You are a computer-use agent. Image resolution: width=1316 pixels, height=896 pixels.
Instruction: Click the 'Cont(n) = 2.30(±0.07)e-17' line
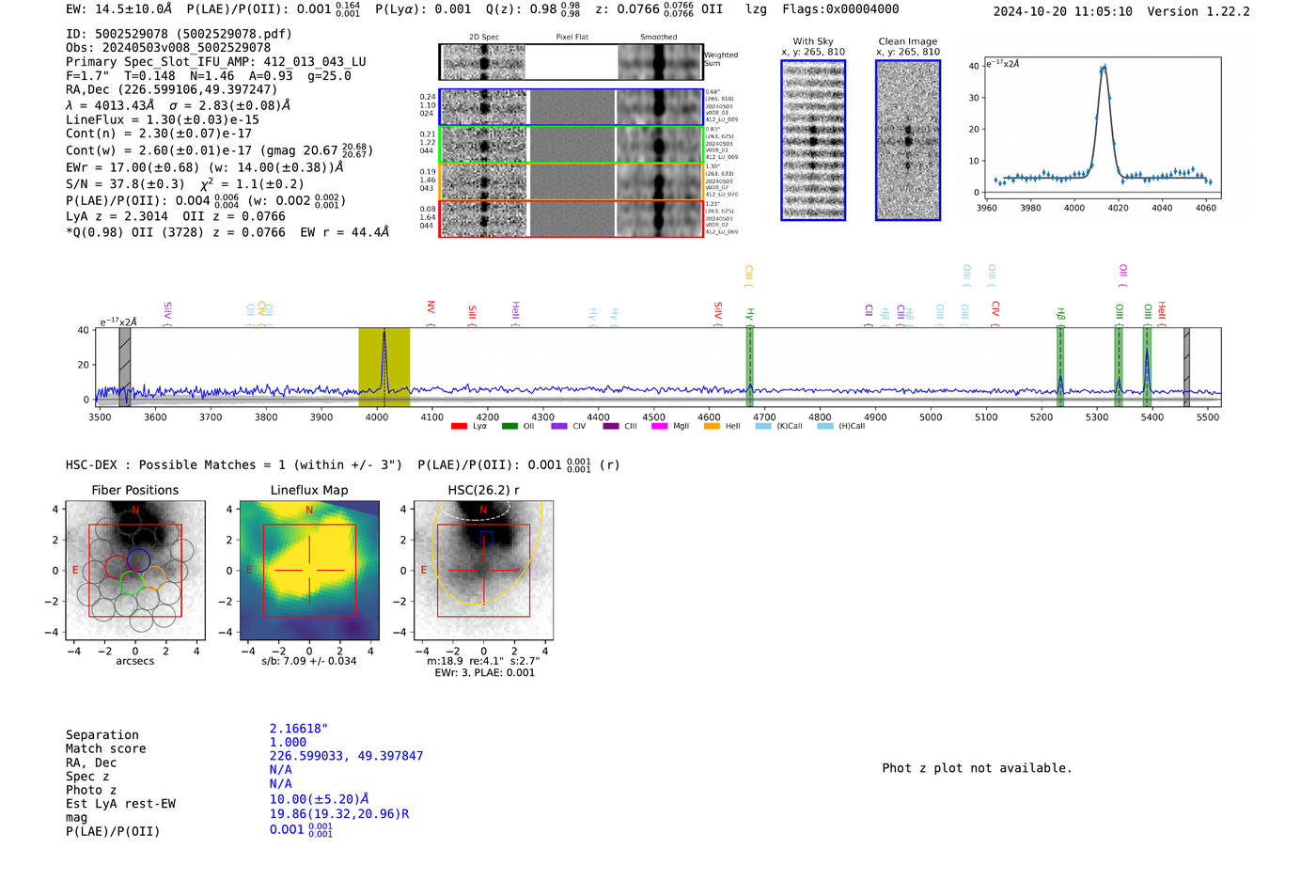tap(159, 134)
